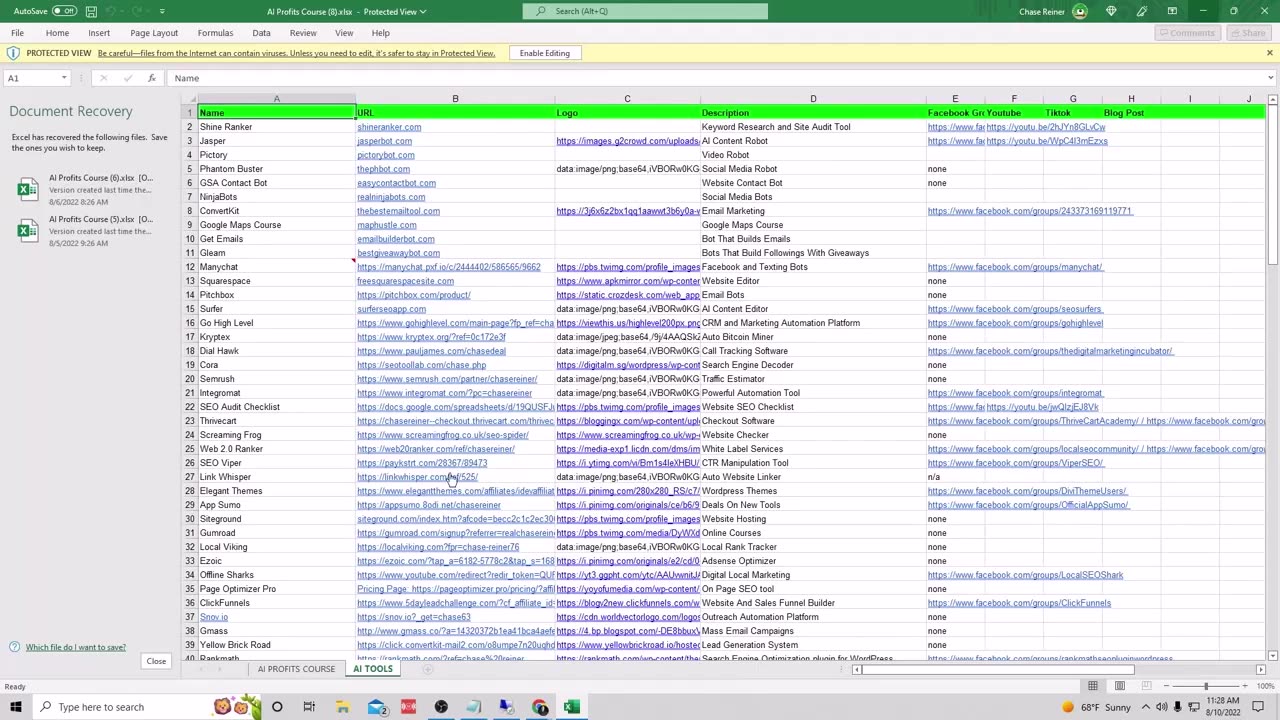Click Which file do I want to save link
The image size is (1280, 720).
[76, 647]
